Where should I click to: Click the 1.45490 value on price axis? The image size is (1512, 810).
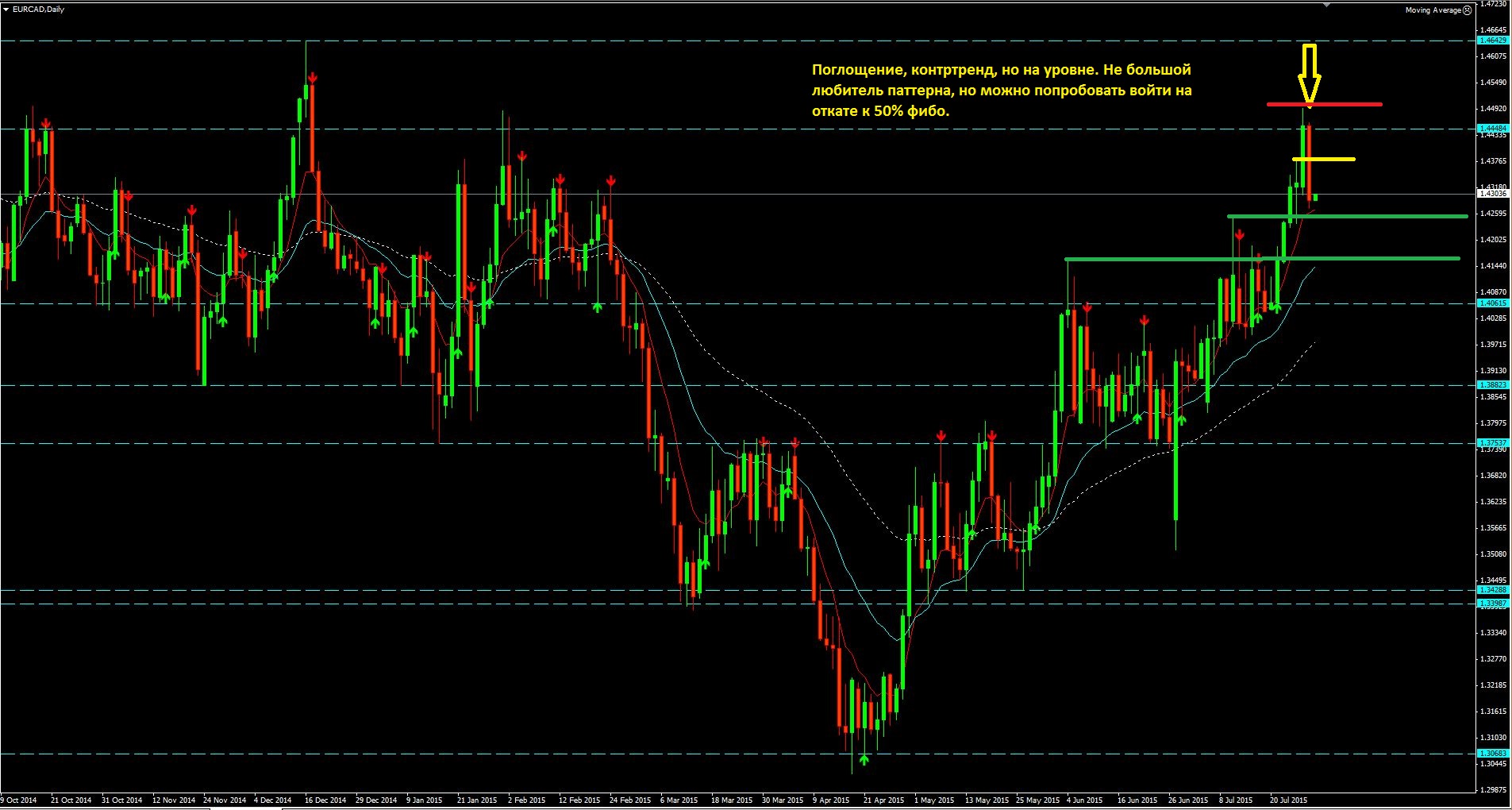pyautogui.click(x=1494, y=83)
